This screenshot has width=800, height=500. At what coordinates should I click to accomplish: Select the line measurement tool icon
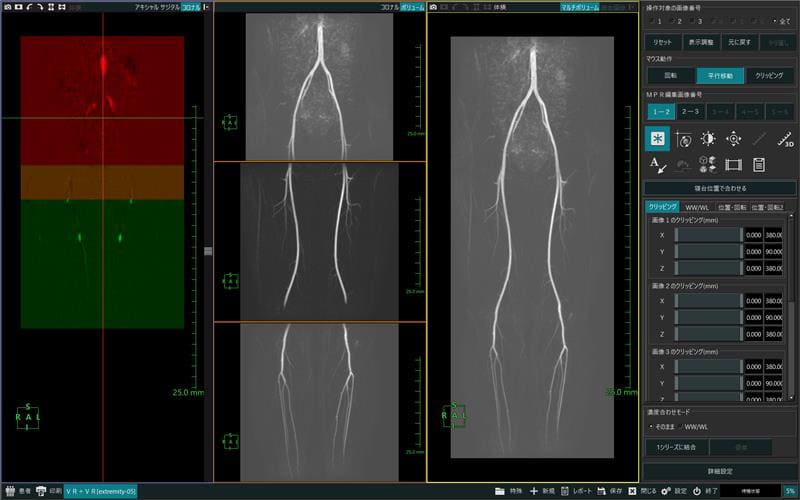(x=759, y=139)
